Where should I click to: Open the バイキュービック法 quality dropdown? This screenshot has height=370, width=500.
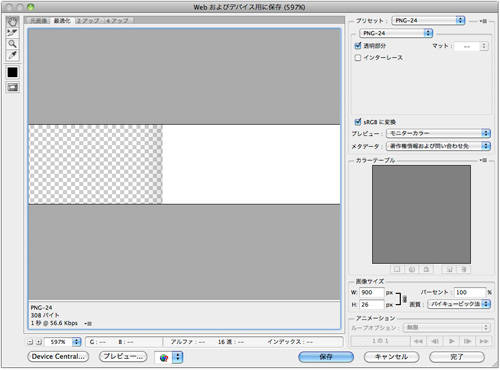tap(459, 304)
